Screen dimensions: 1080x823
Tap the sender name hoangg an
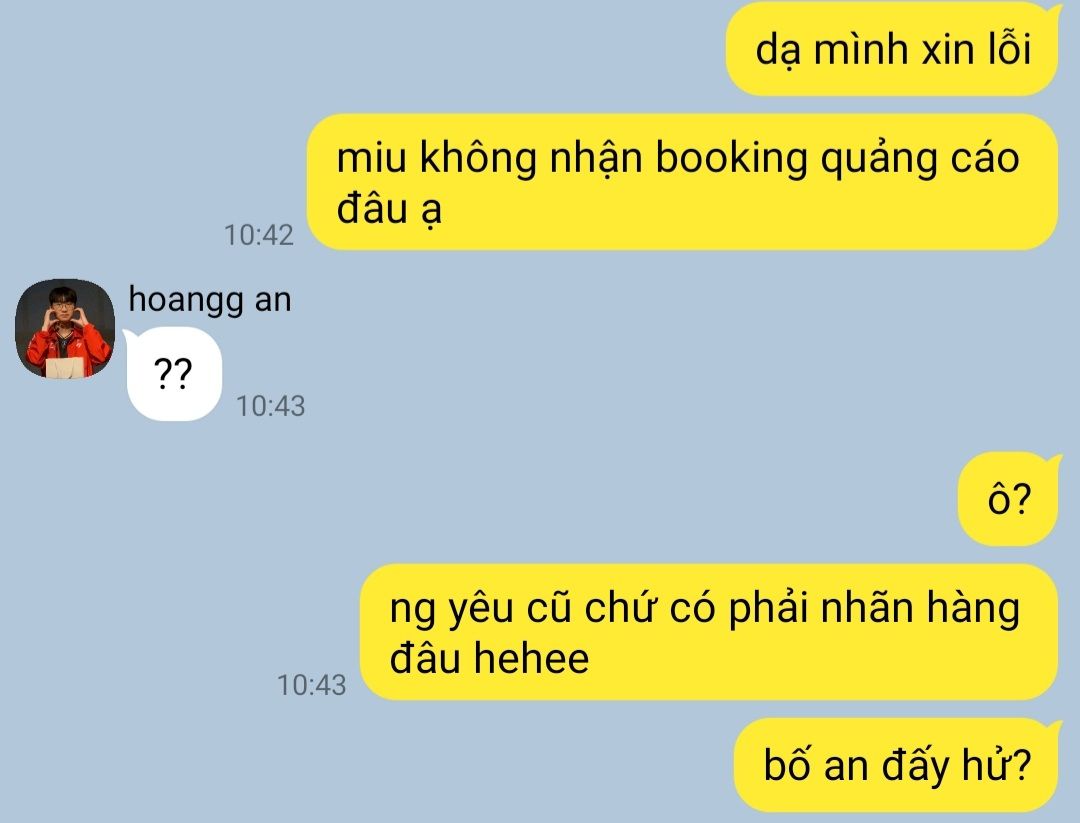210,300
